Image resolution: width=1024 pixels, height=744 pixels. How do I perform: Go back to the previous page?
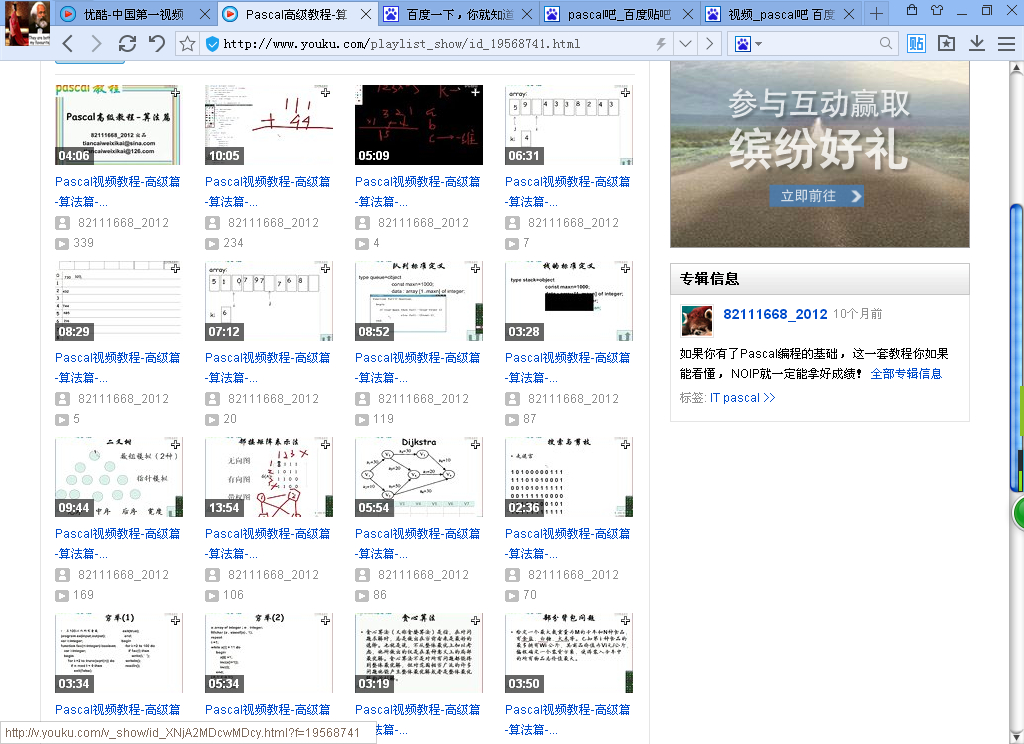tap(68, 44)
